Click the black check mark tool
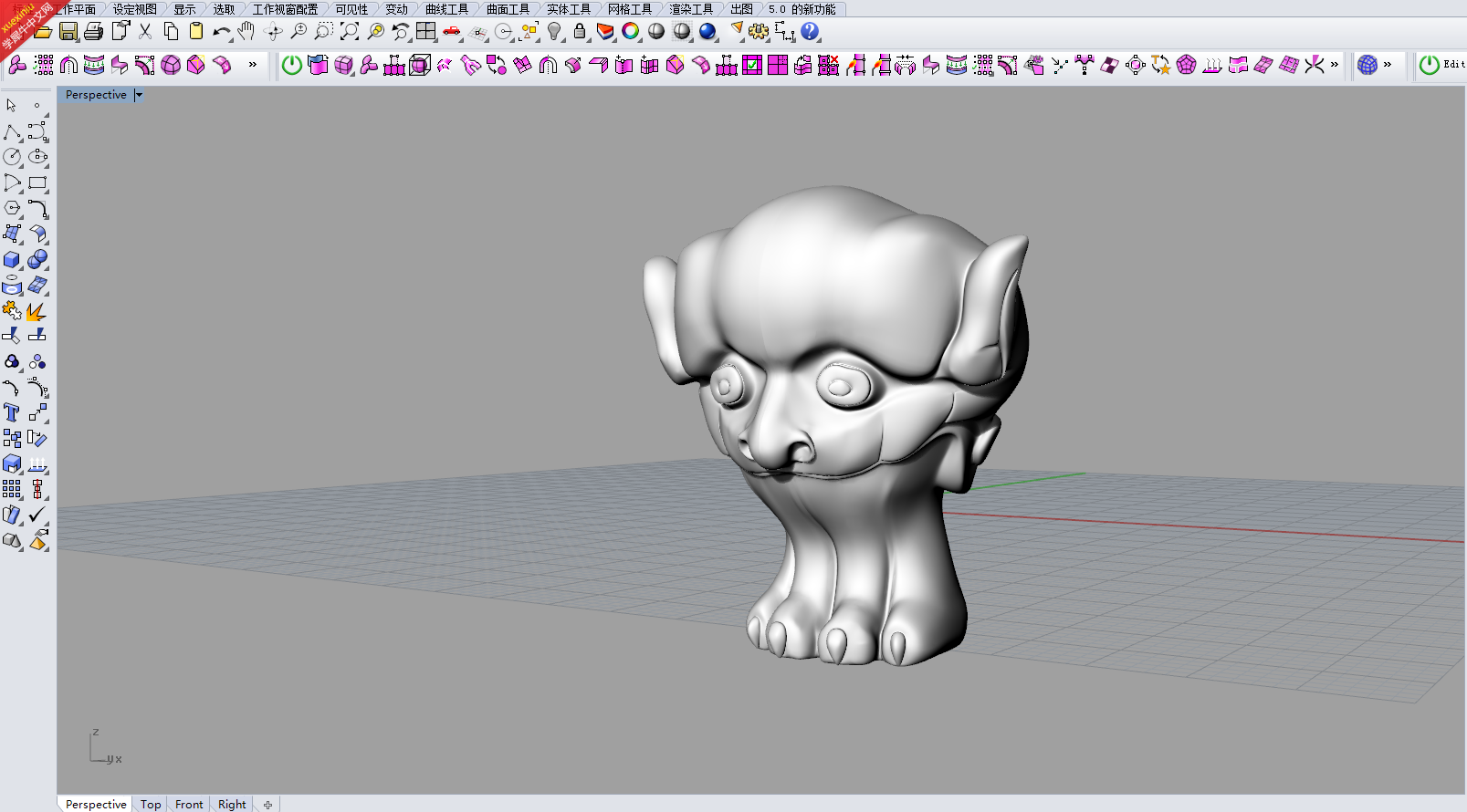1467x812 pixels. [37, 515]
